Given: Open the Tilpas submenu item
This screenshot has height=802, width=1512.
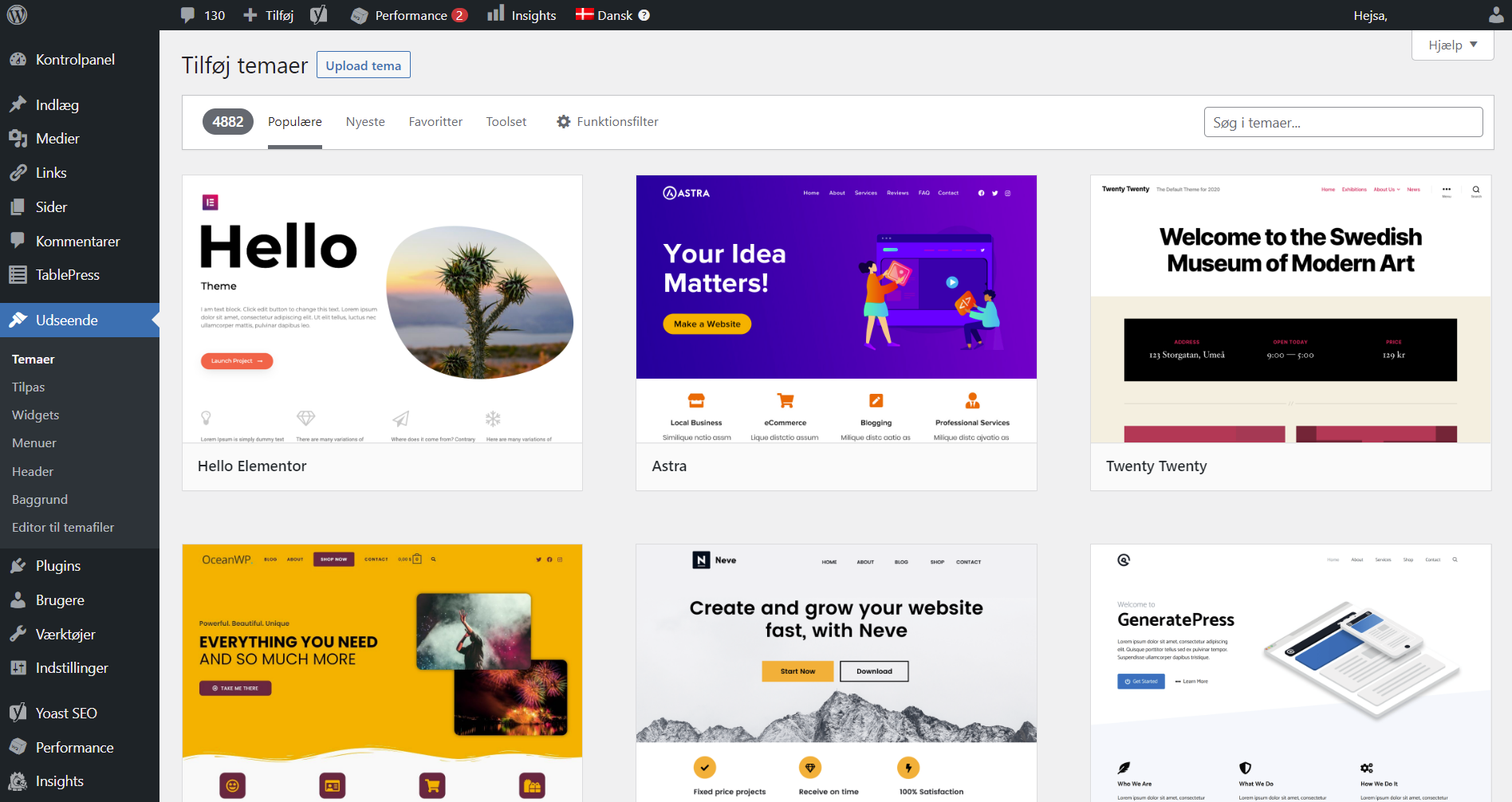Looking at the screenshot, I should (x=28, y=387).
